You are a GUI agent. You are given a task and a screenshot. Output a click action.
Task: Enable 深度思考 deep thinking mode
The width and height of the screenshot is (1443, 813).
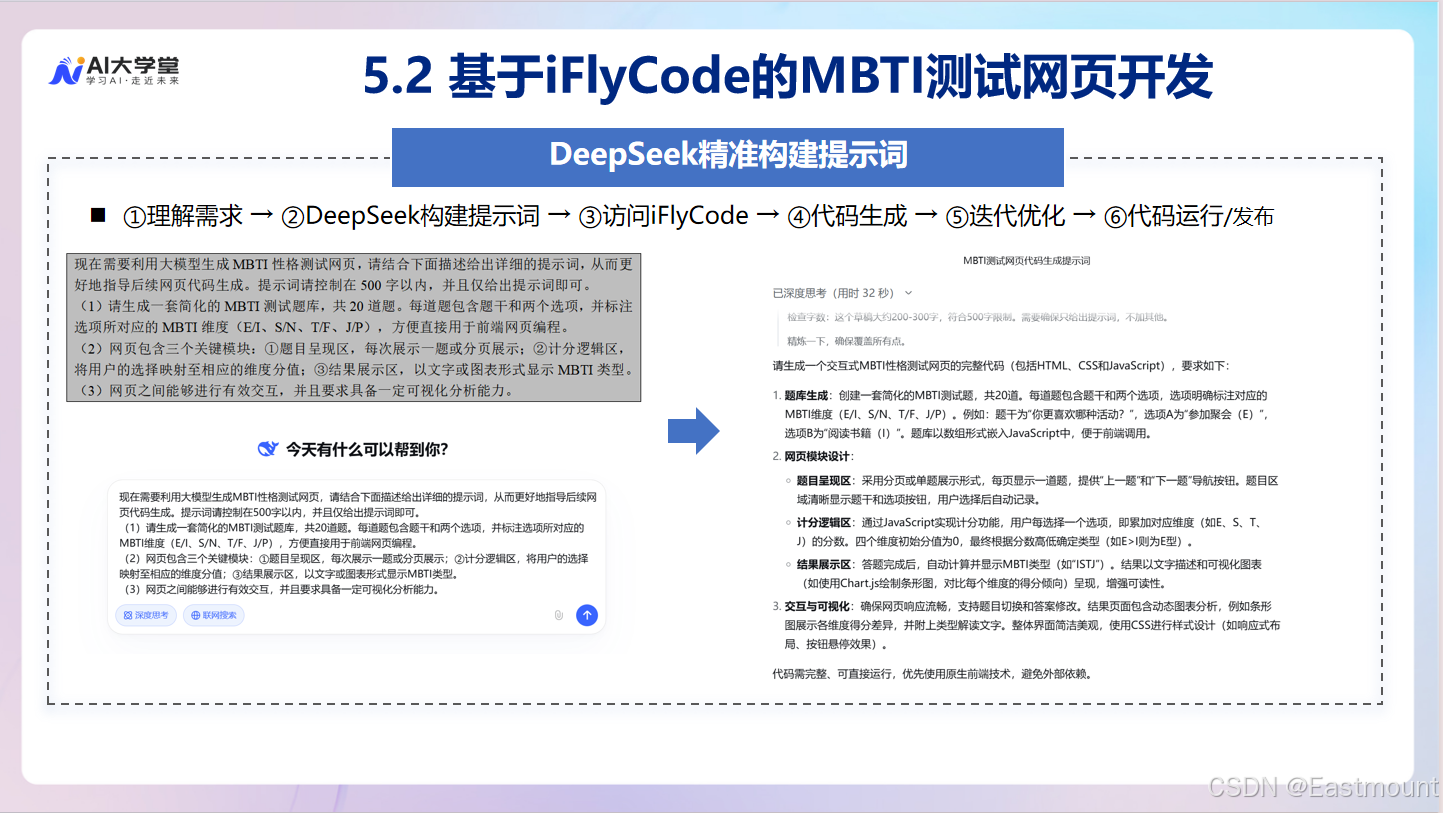(x=145, y=616)
